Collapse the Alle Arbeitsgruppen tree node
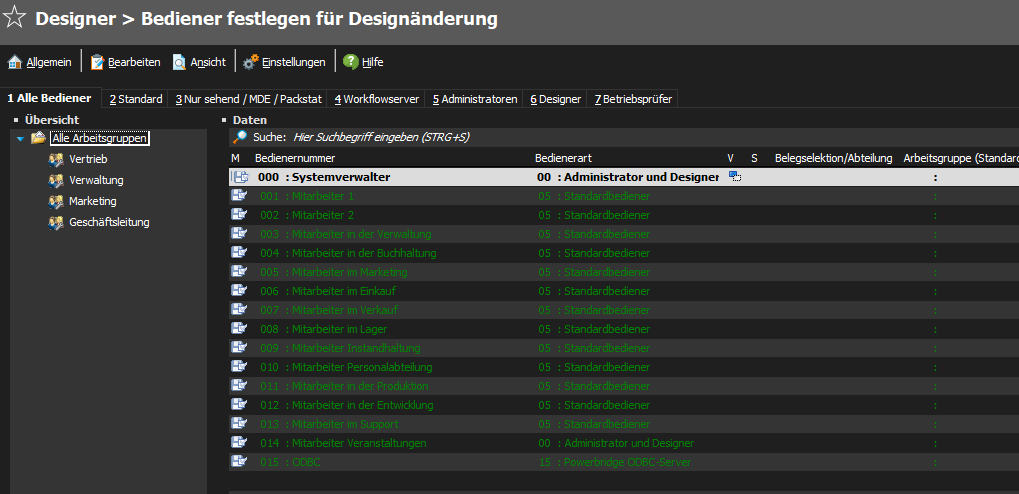 click(21, 139)
